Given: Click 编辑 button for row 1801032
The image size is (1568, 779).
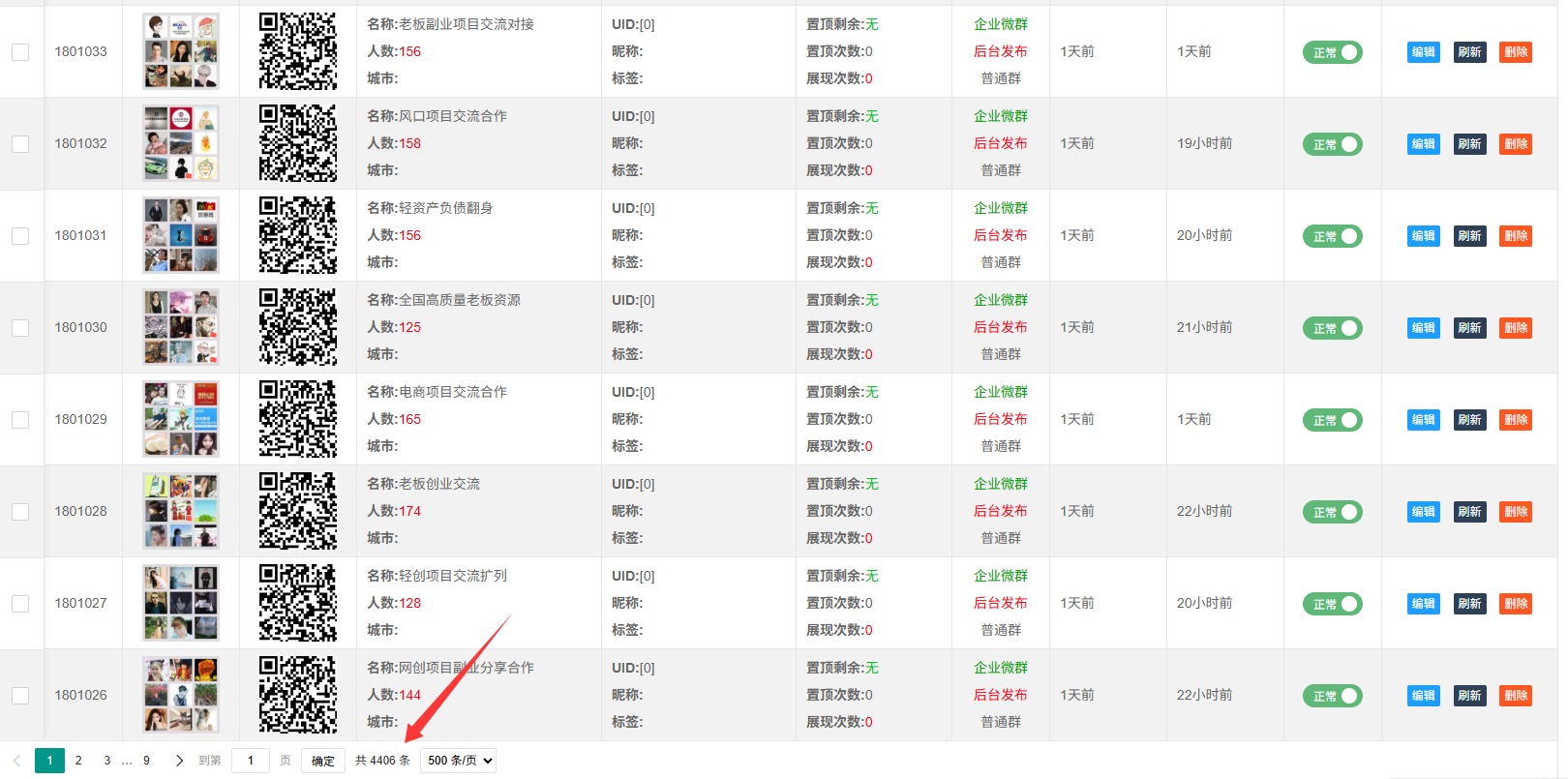Looking at the screenshot, I should pos(1423,144).
